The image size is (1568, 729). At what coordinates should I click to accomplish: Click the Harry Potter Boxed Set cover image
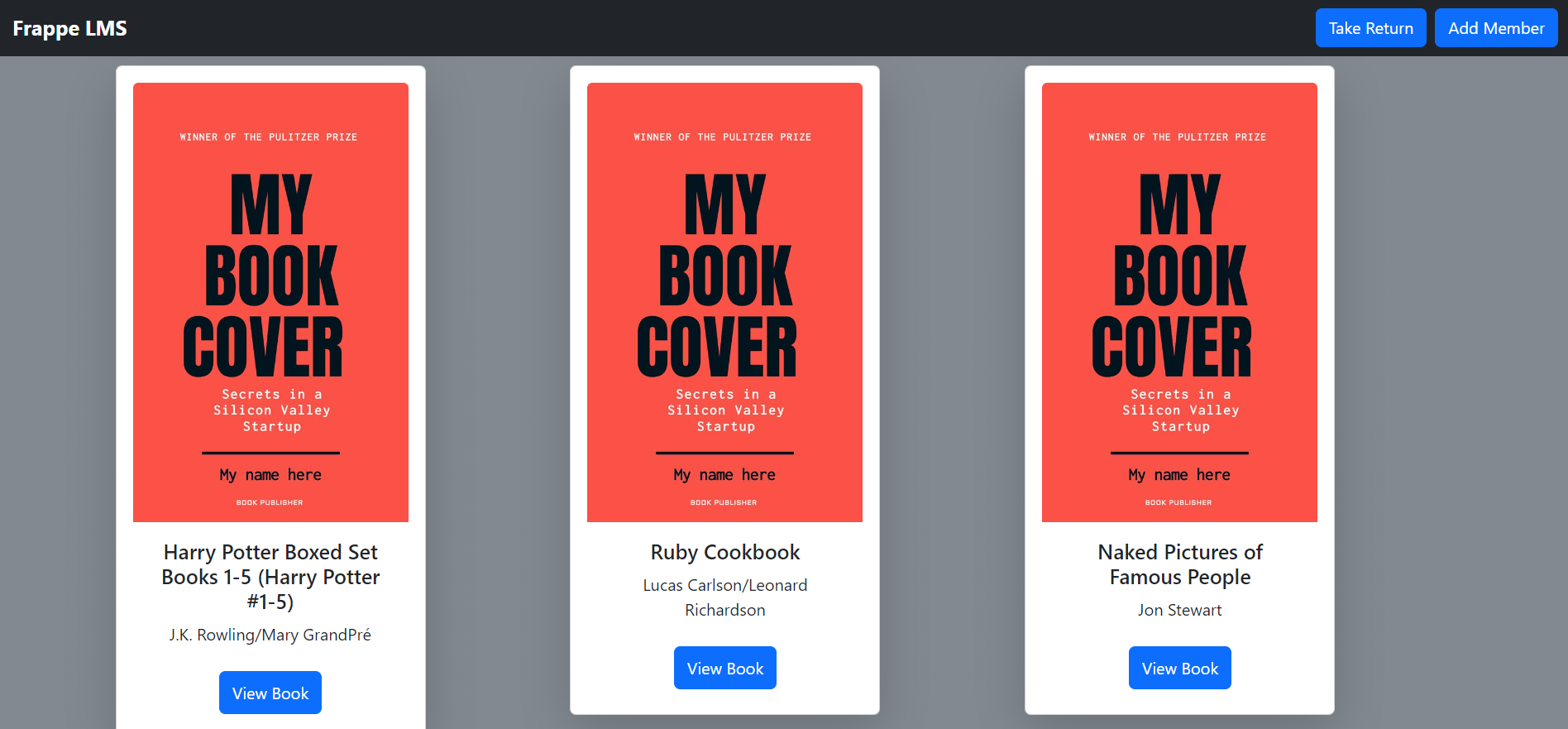[x=270, y=302]
